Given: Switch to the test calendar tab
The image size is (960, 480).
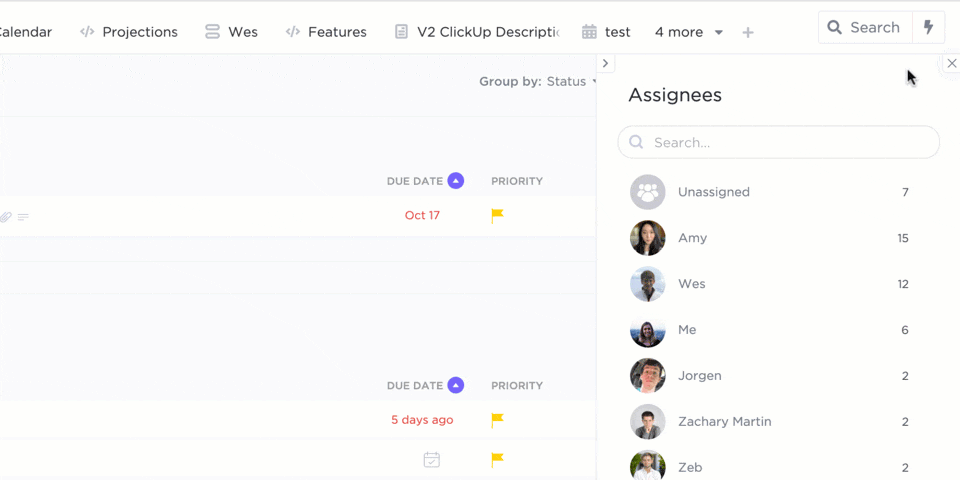Looking at the screenshot, I should (x=606, y=32).
